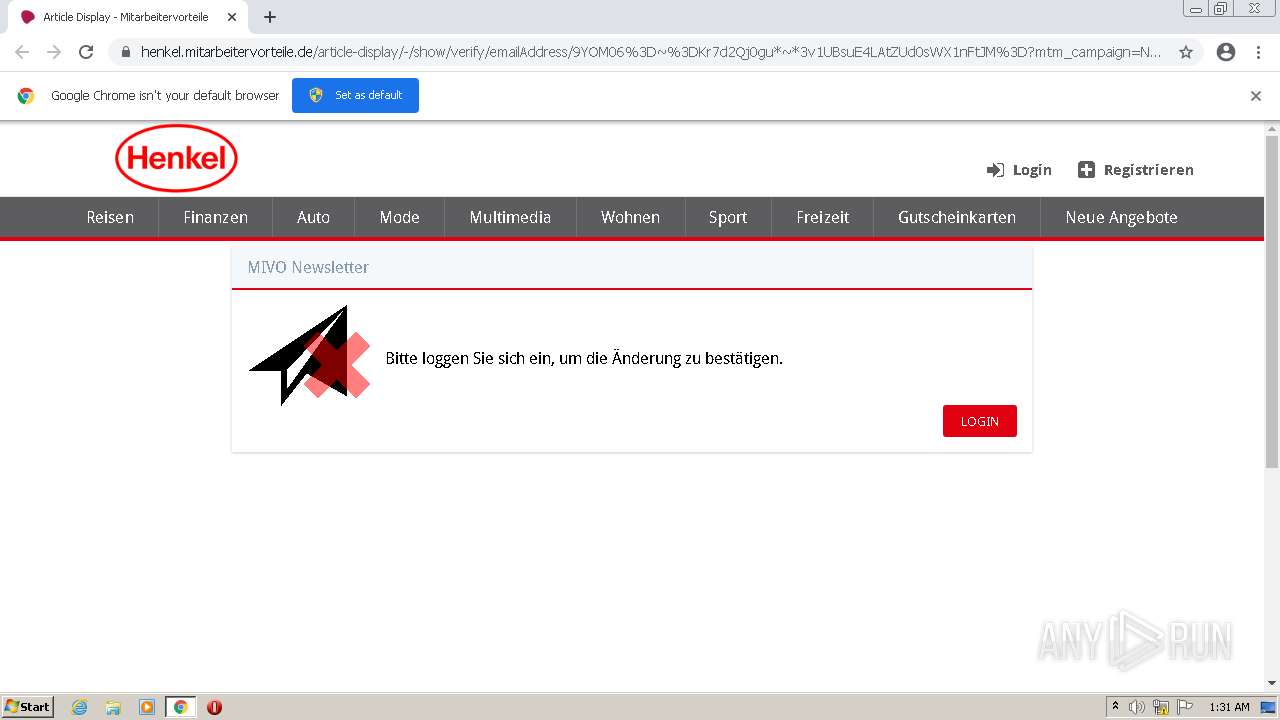Click the MIVO Newsletter heading
The image size is (1280, 720).
(x=308, y=267)
